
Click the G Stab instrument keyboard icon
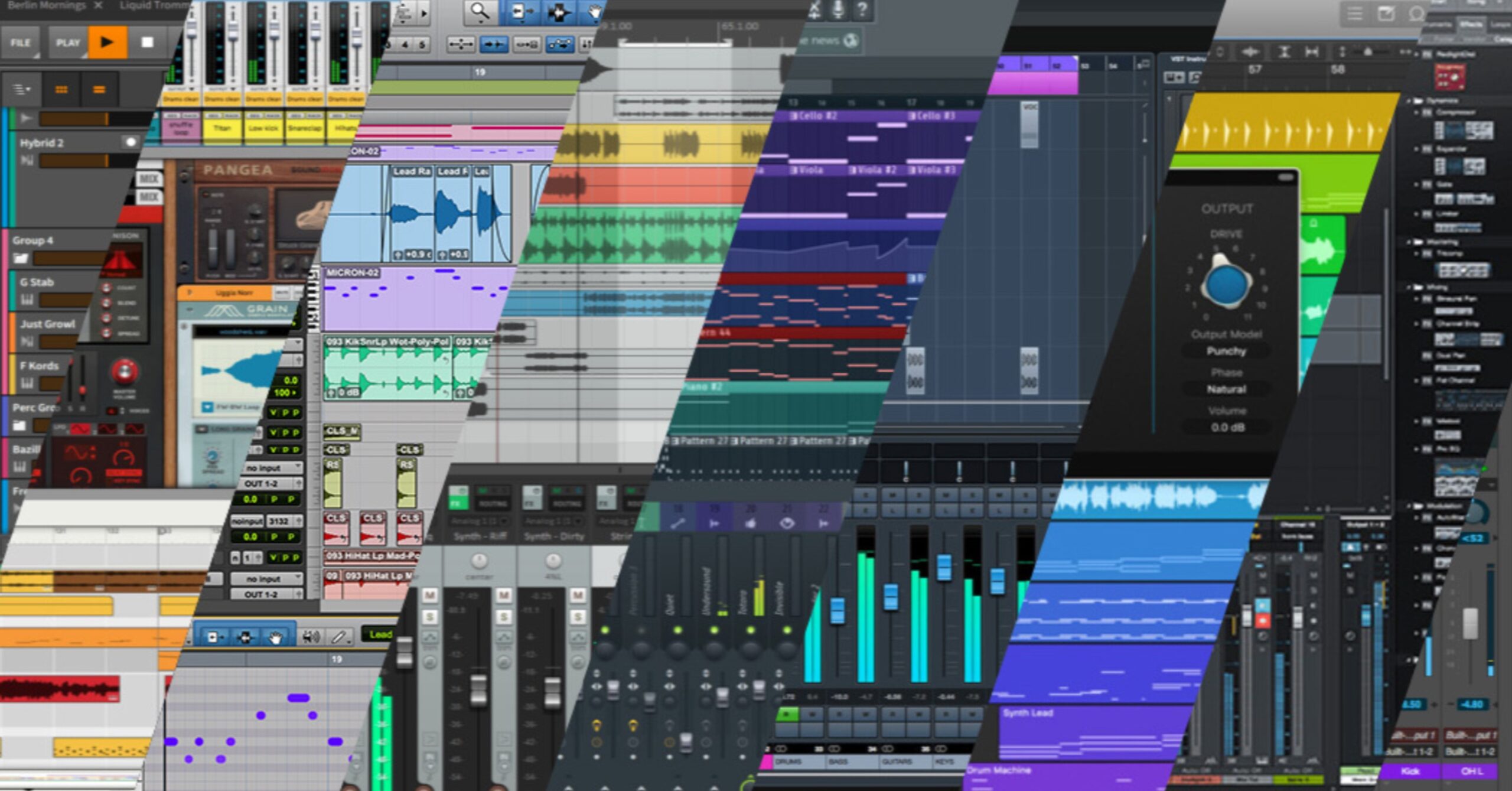[27, 300]
